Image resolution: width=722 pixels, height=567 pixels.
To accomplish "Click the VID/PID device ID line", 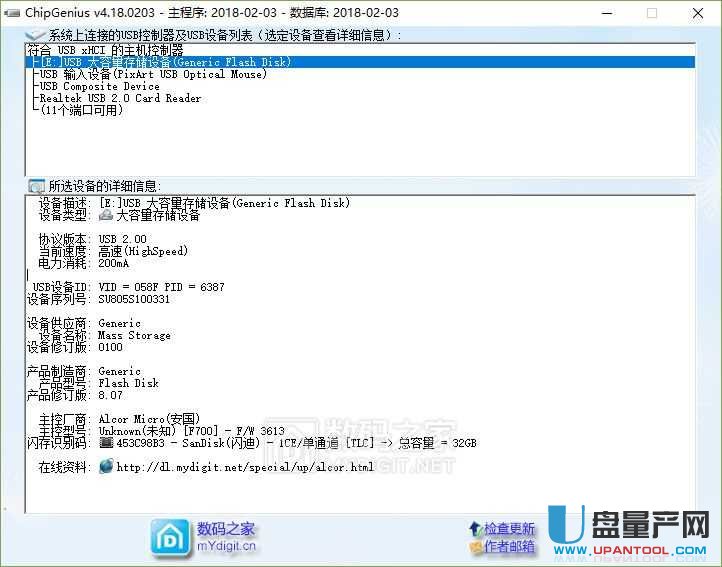I will 161,287.
